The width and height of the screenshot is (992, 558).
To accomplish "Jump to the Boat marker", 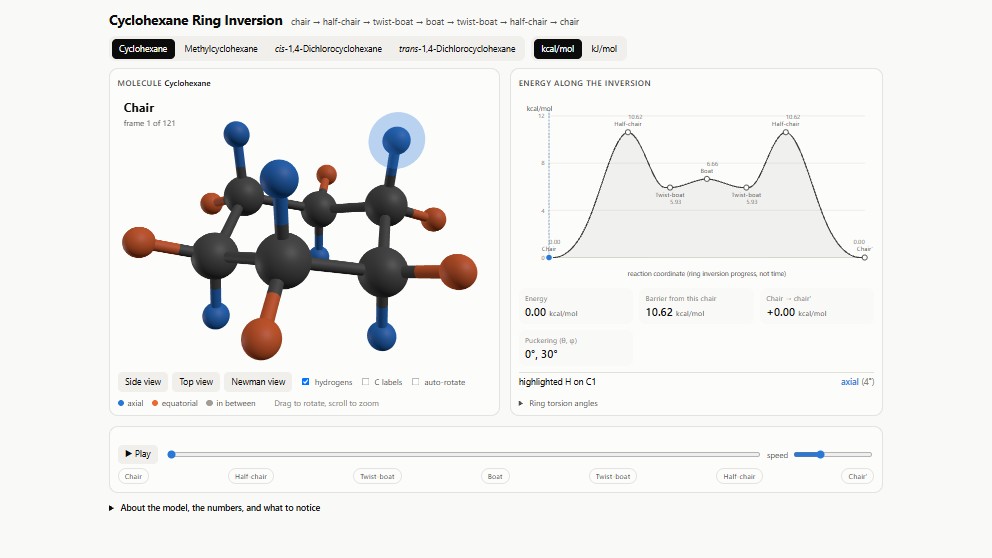I will coord(495,476).
